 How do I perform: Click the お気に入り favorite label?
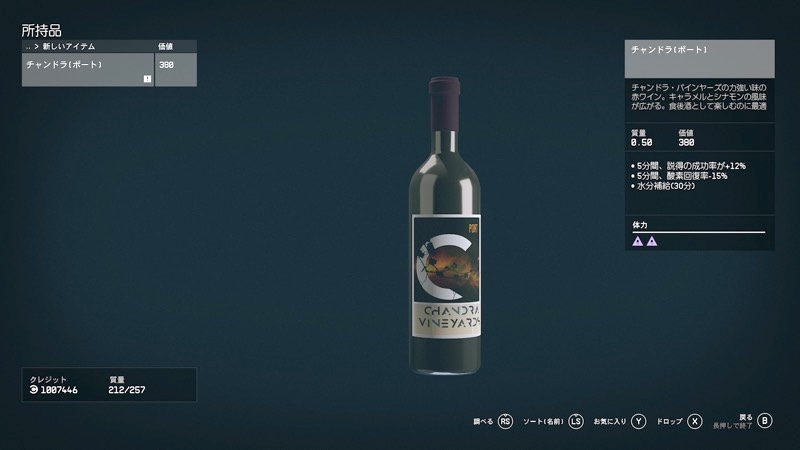[x=610, y=421]
